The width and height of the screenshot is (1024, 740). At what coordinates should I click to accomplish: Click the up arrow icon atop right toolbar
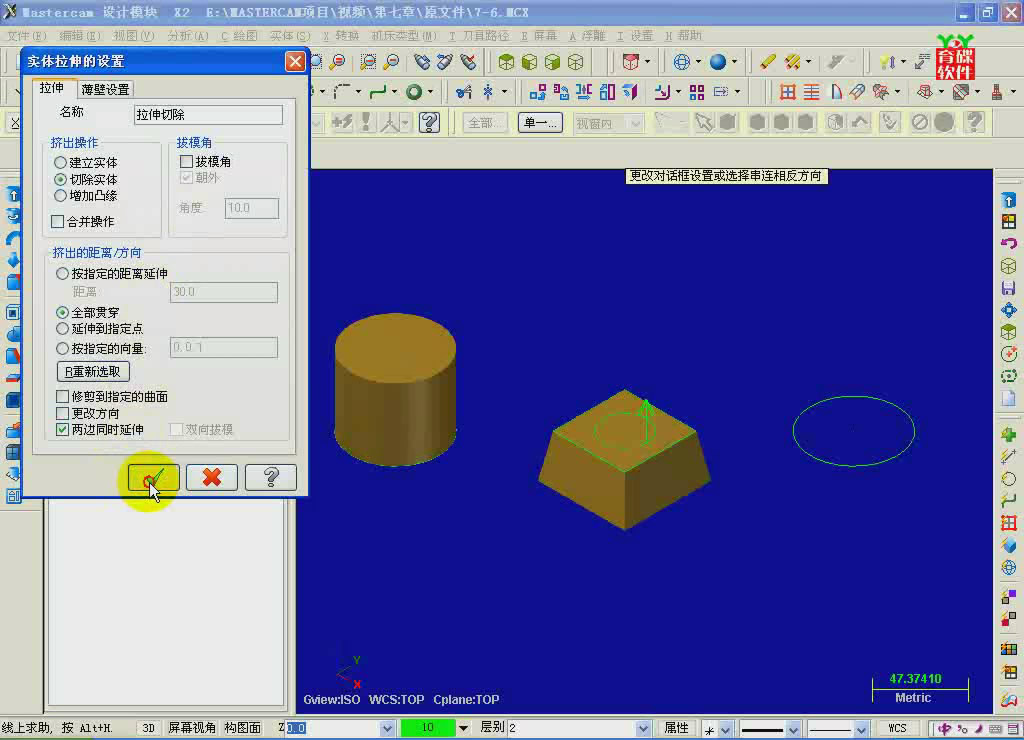click(1009, 200)
